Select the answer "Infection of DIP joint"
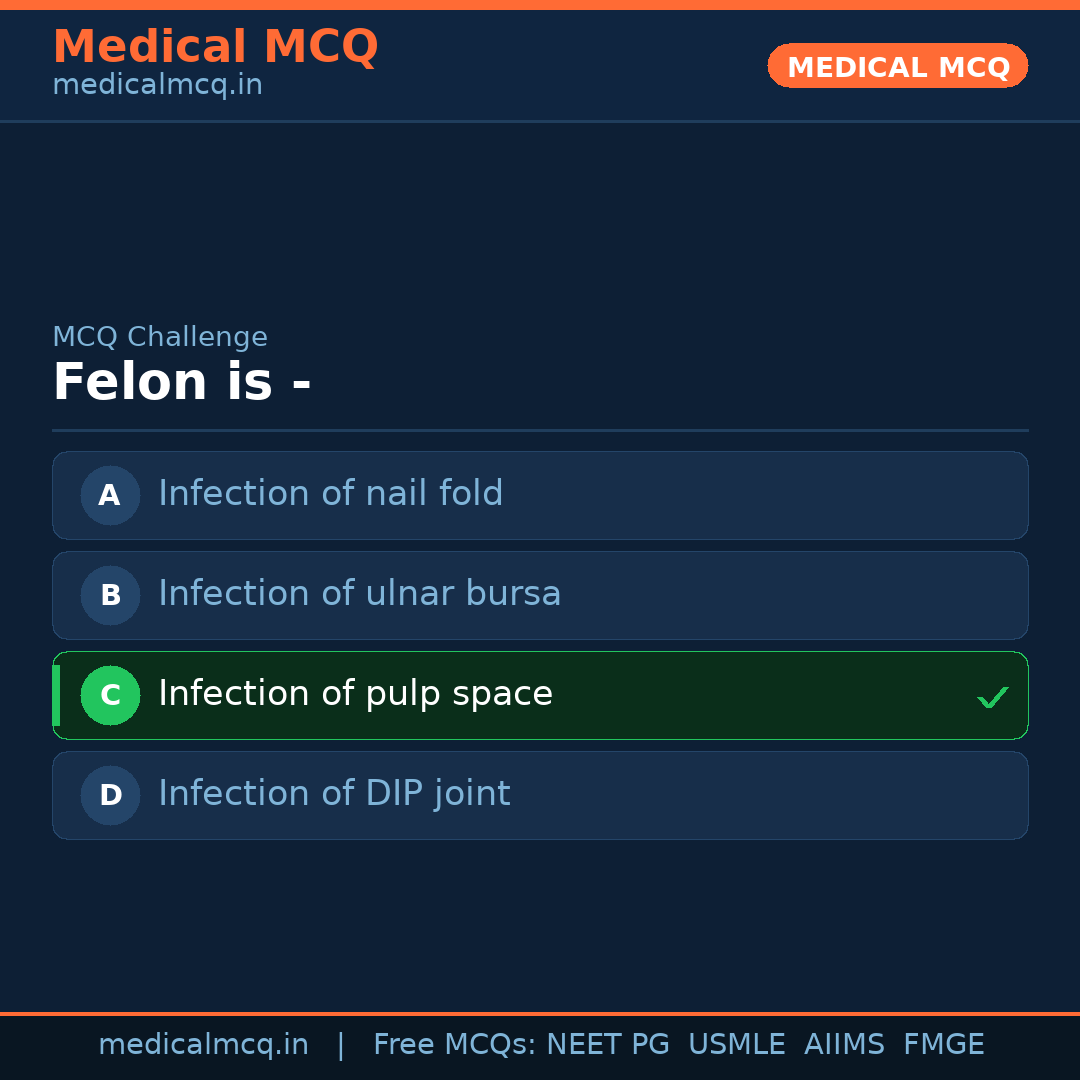The image size is (1080, 1080). click(334, 794)
